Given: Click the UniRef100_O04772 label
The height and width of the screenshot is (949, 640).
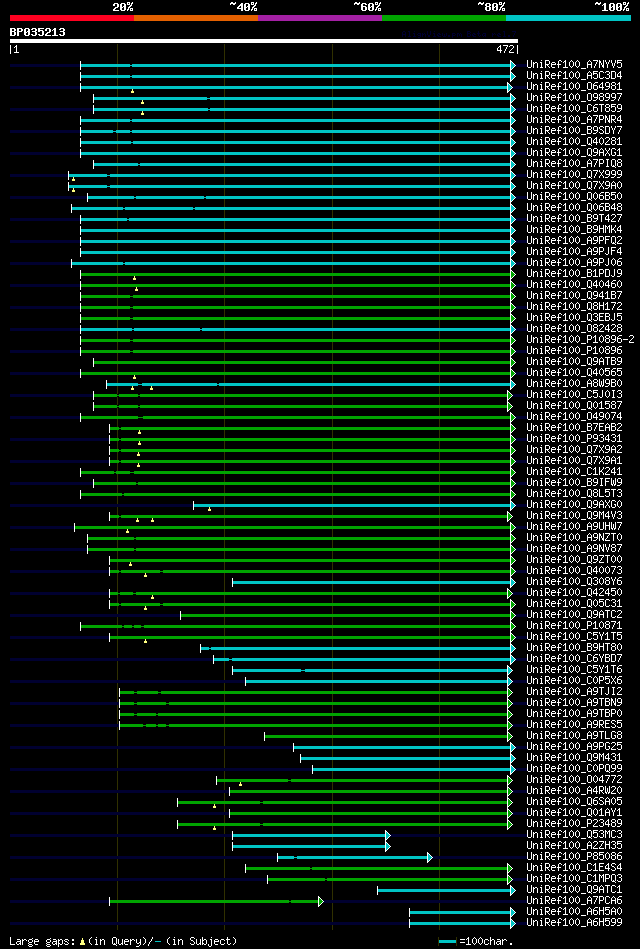Looking at the screenshot, I should (574, 779).
